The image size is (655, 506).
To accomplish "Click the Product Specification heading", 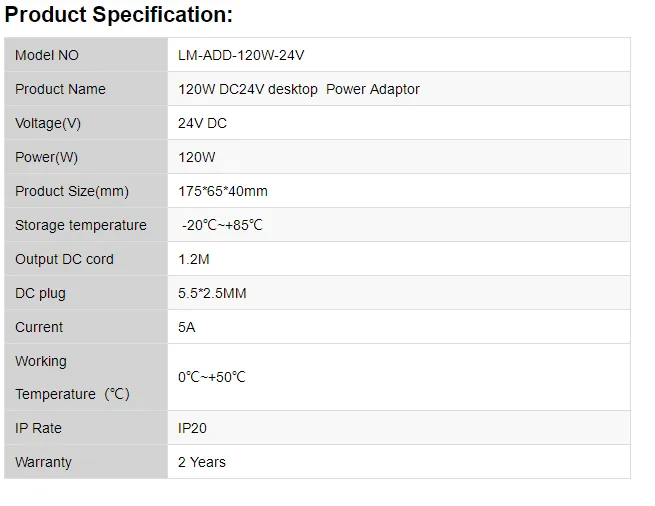I will [x=119, y=15].
